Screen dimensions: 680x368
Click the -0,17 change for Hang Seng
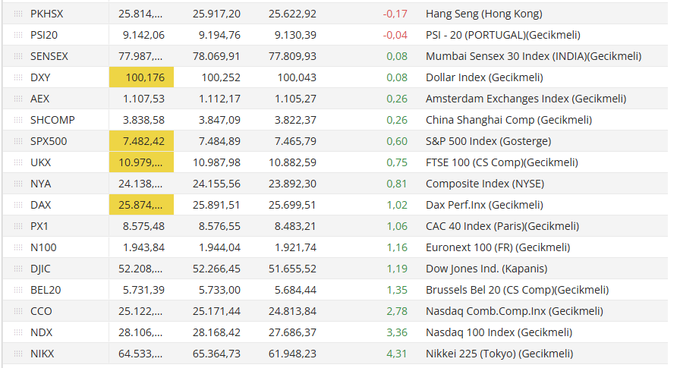point(395,14)
